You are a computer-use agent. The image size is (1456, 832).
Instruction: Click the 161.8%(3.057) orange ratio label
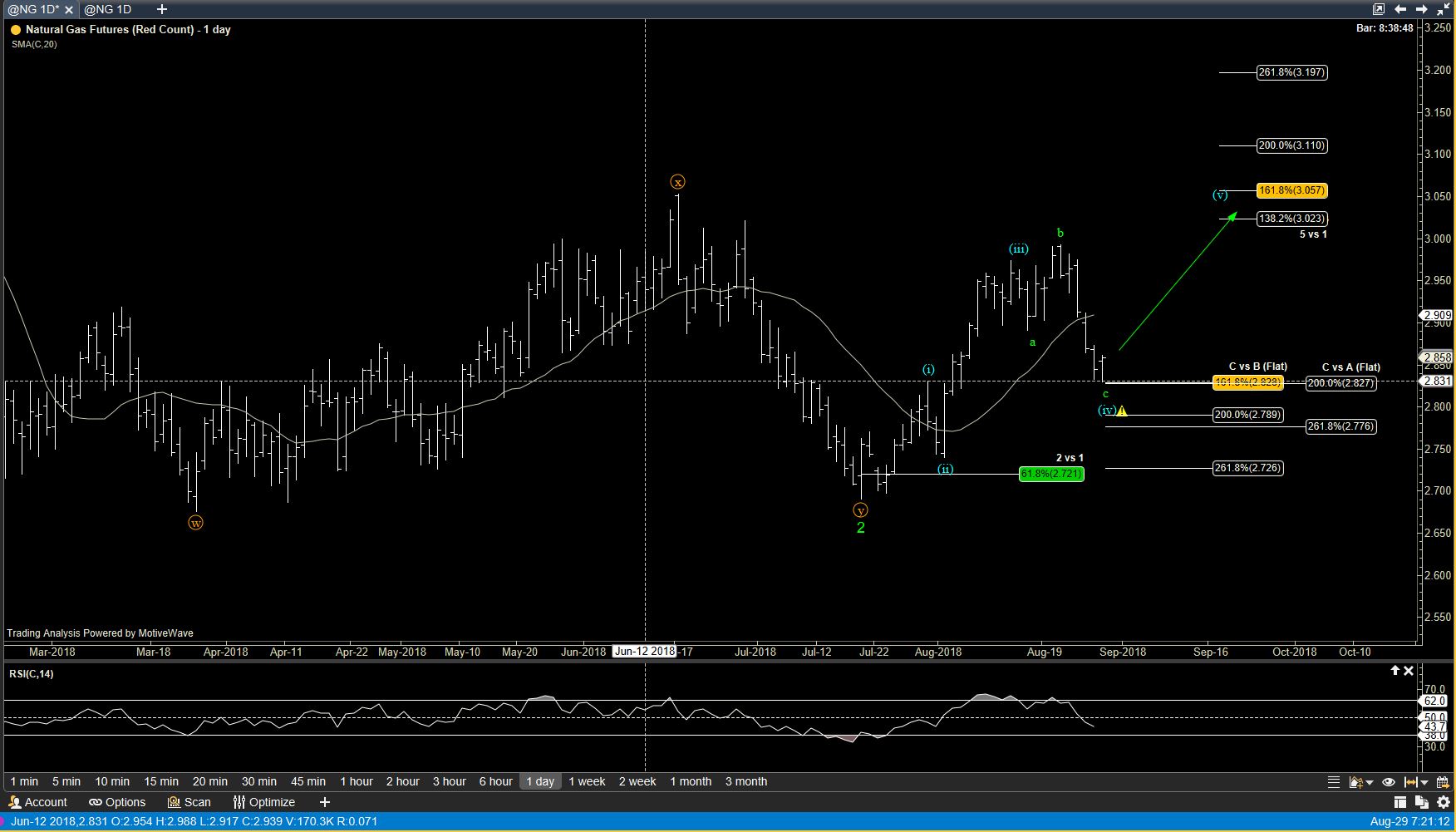(x=1291, y=190)
